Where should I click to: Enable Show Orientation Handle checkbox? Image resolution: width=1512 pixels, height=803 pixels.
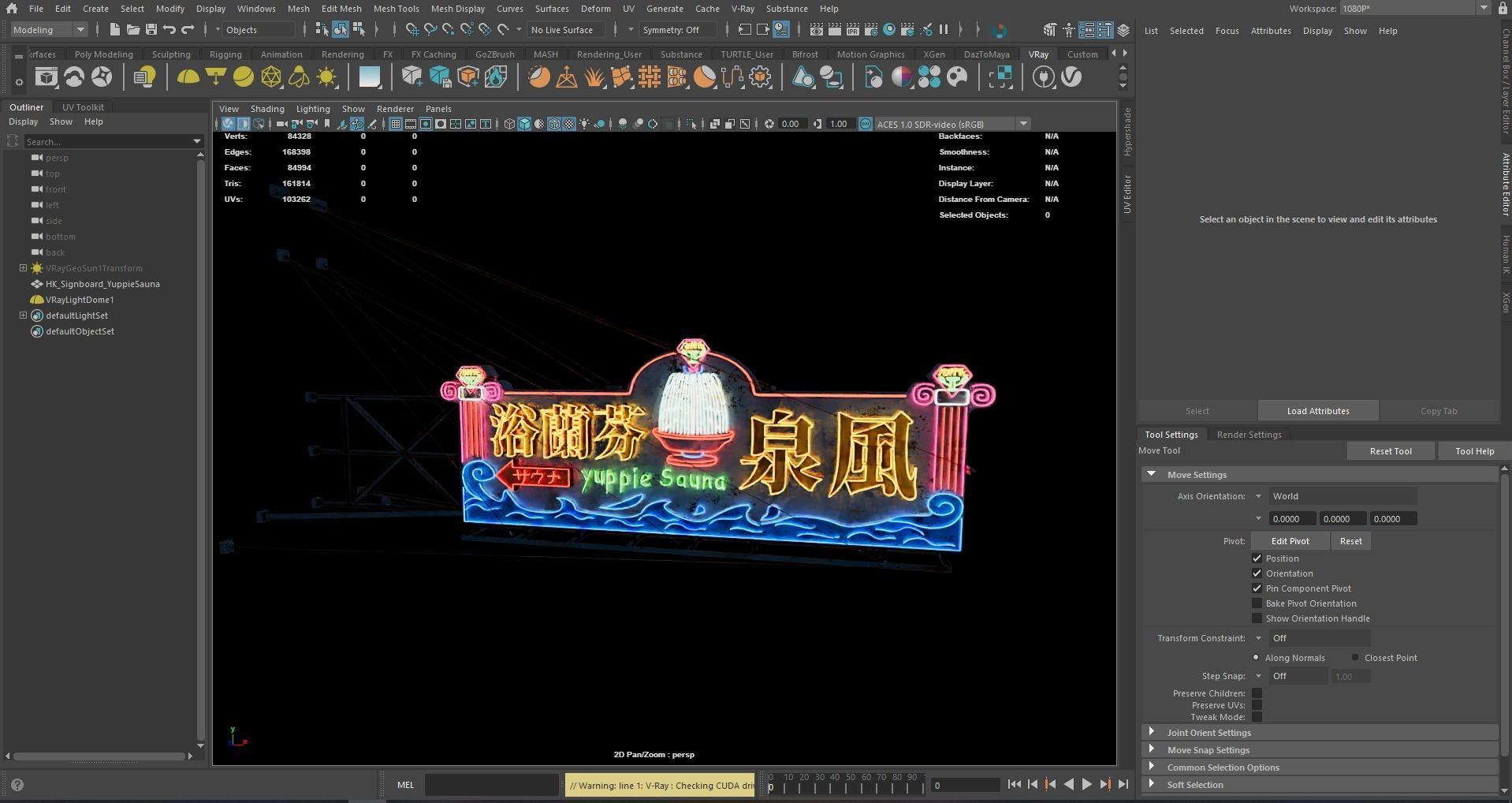(x=1257, y=618)
